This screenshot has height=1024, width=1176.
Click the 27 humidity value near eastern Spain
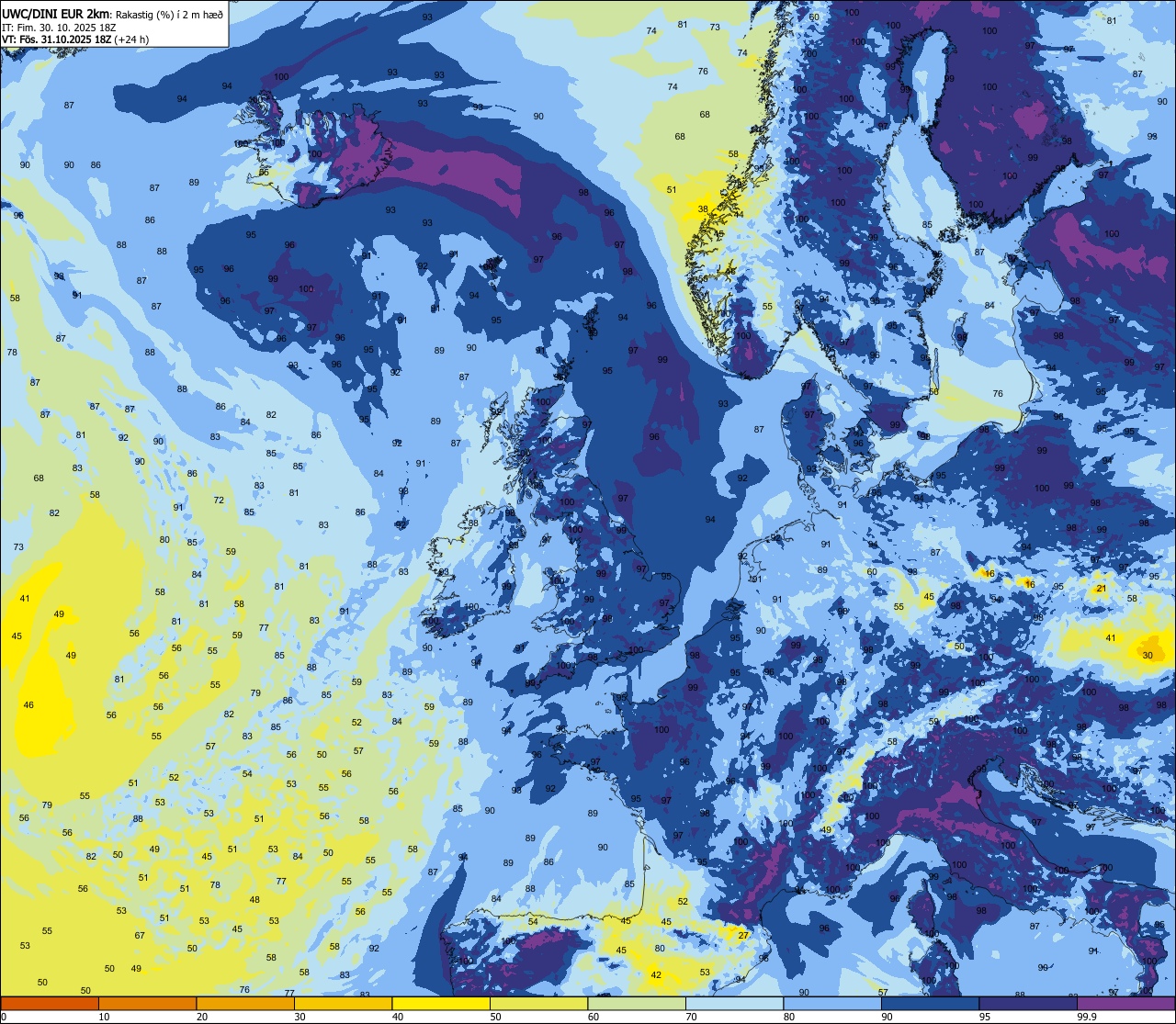pos(743,935)
